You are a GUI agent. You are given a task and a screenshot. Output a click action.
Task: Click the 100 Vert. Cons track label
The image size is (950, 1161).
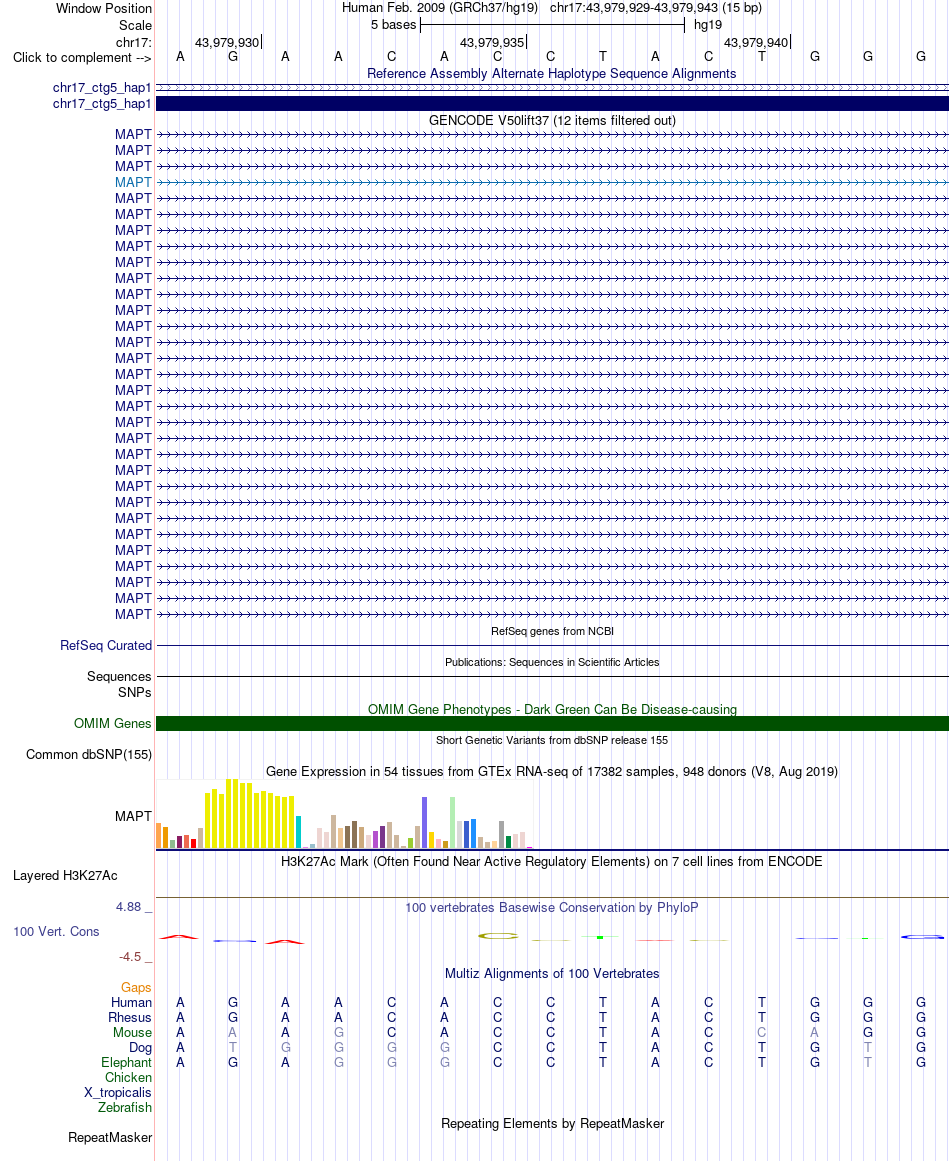pyautogui.click(x=56, y=931)
